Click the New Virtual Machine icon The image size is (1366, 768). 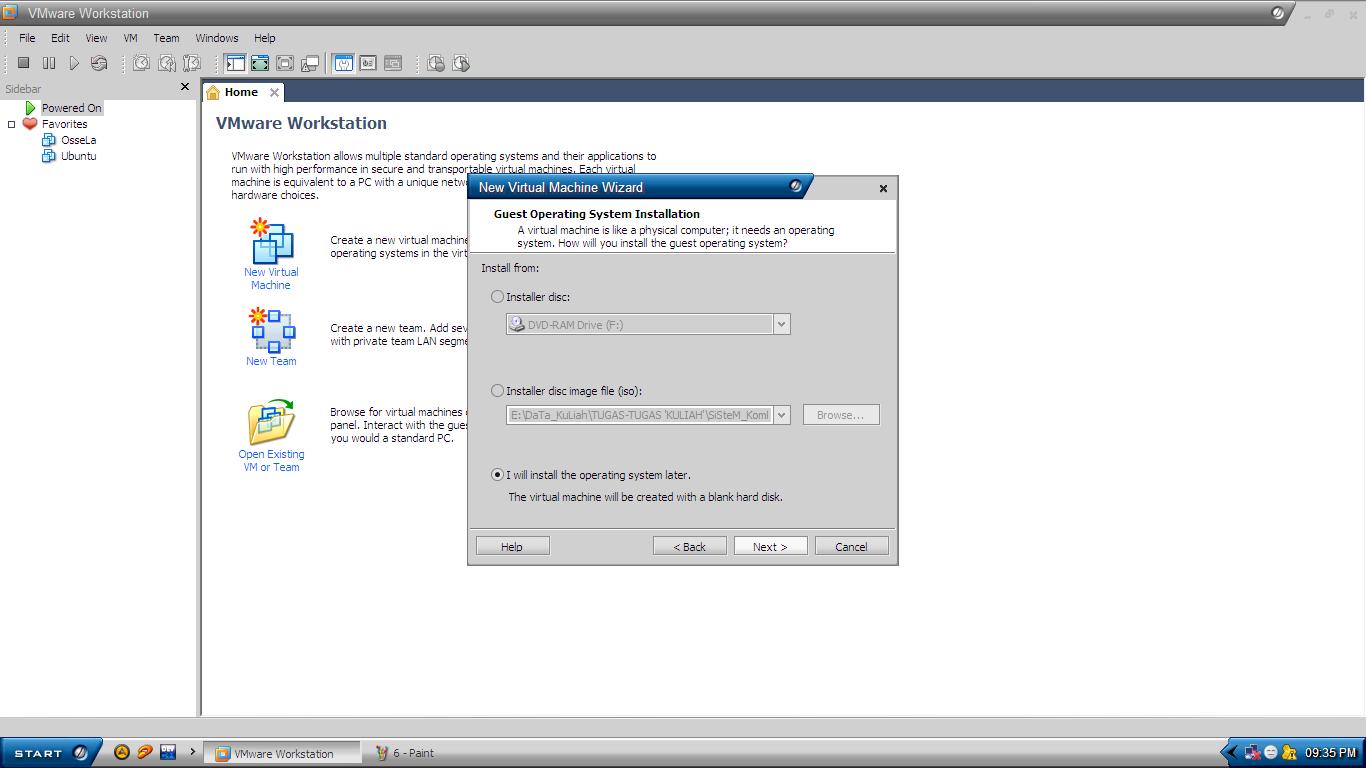pos(271,241)
